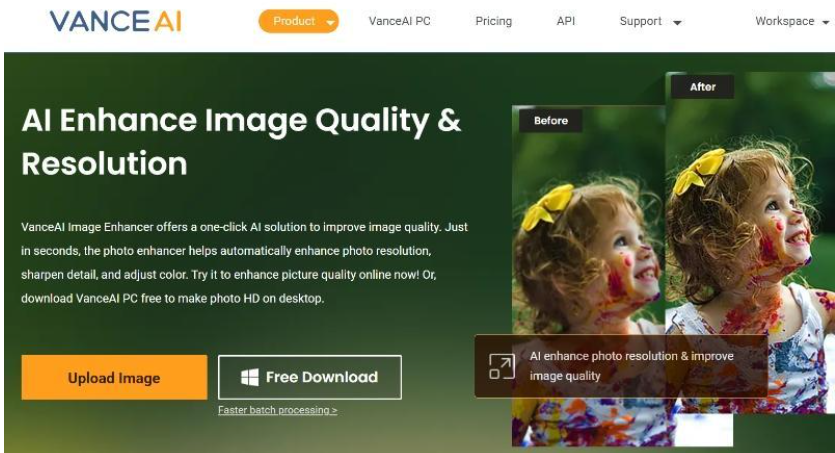Open the Product dropdown menu
The height and width of the screenshot is (453, 835).
click(299, 21)
